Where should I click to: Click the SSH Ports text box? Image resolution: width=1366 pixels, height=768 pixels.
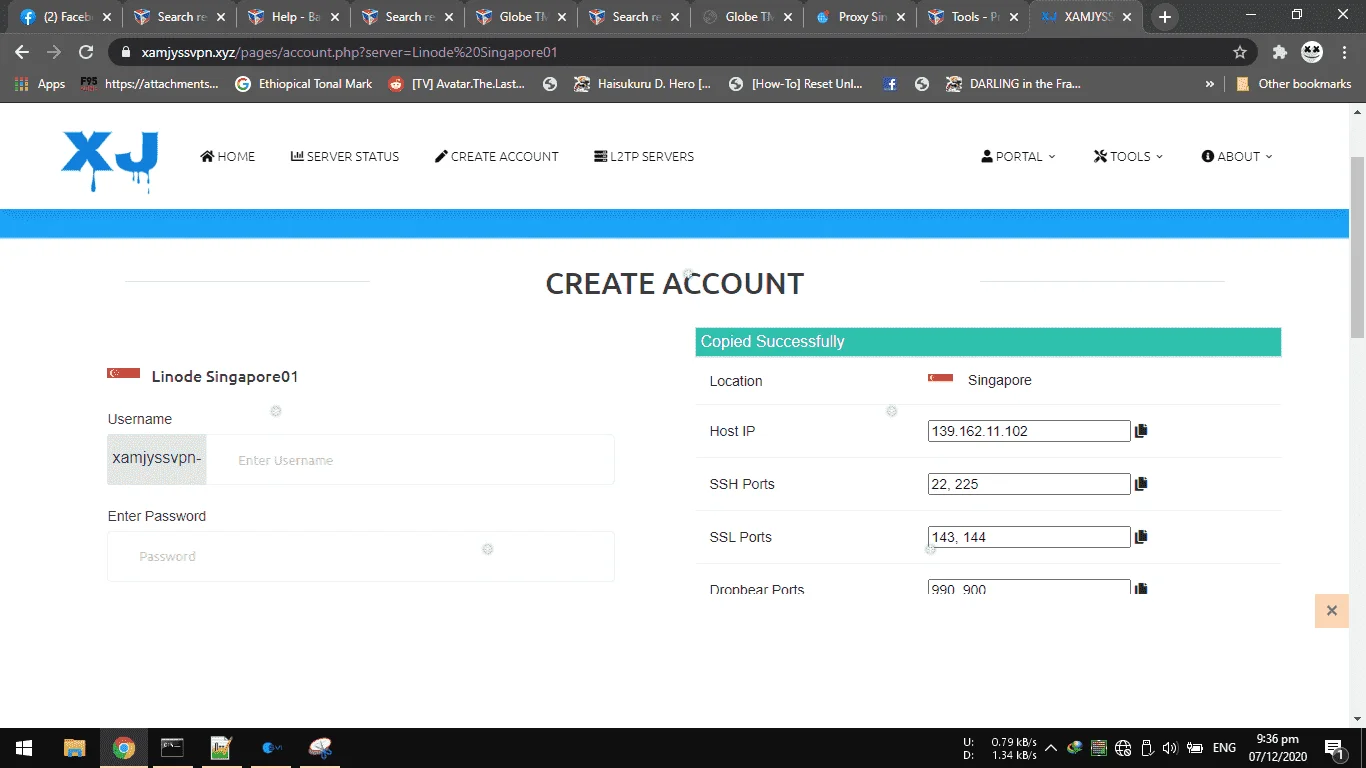click(1029, 484)
